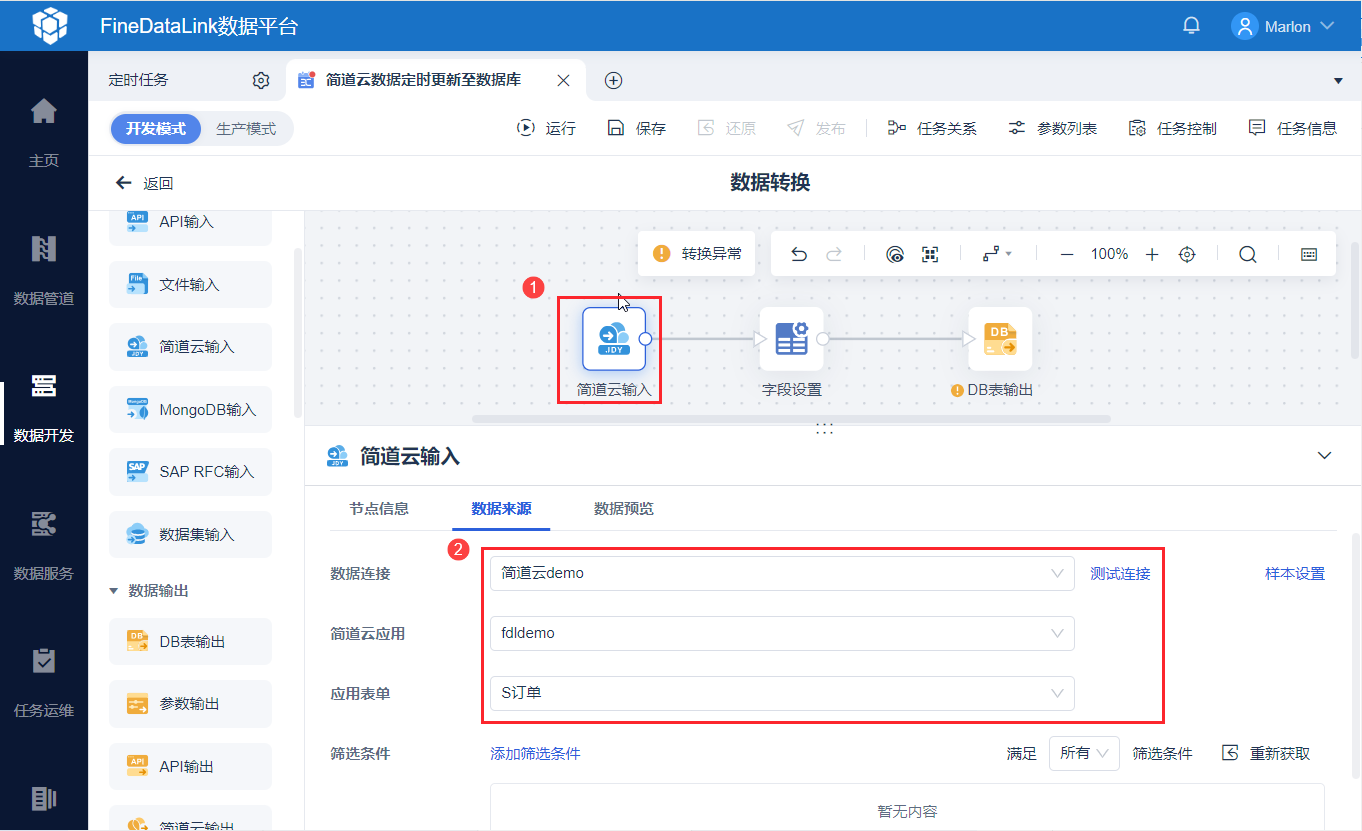
Task: Open canvas search magnifier
Action: (1247, 254)
